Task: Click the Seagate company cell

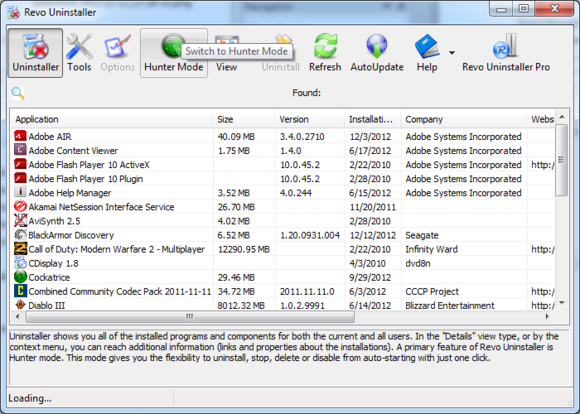Action: coord(422,235)
